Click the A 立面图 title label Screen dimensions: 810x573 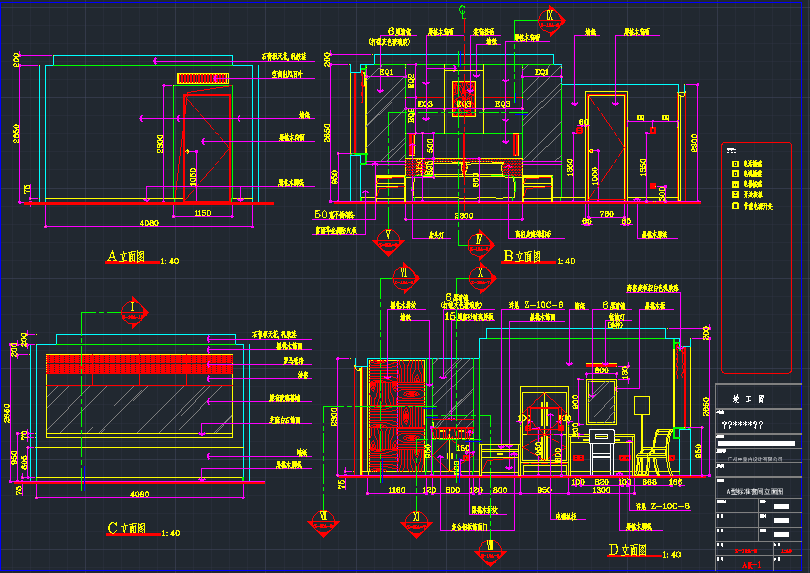(126, 257)
